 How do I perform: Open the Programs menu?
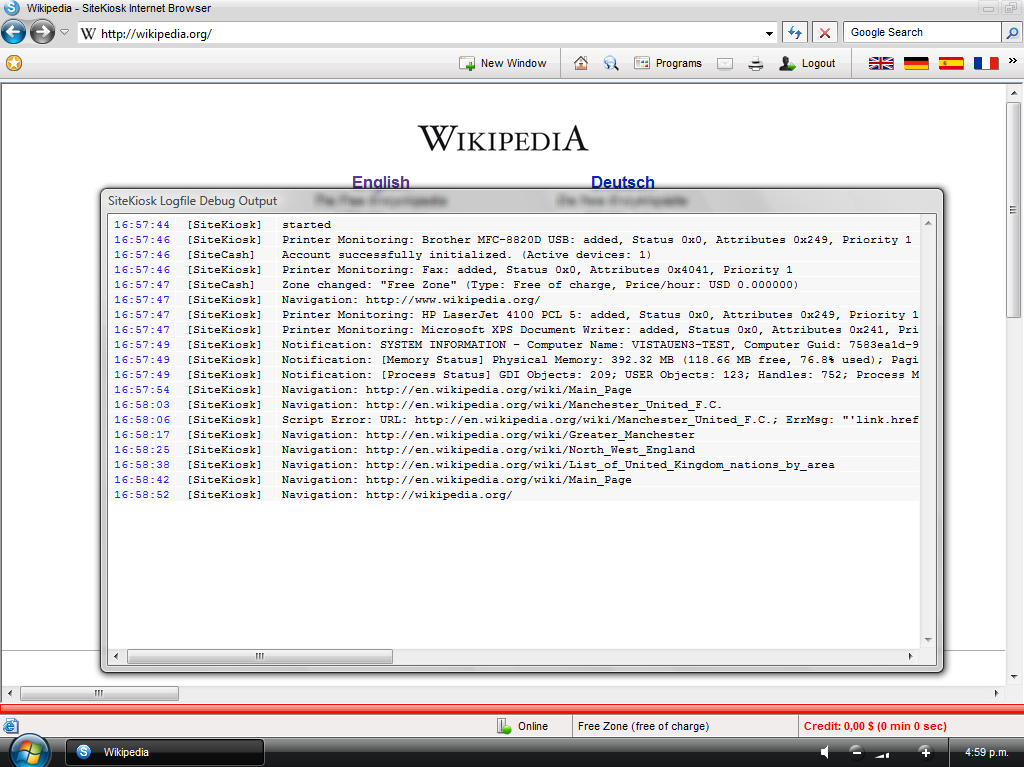[x=668, y=63]
